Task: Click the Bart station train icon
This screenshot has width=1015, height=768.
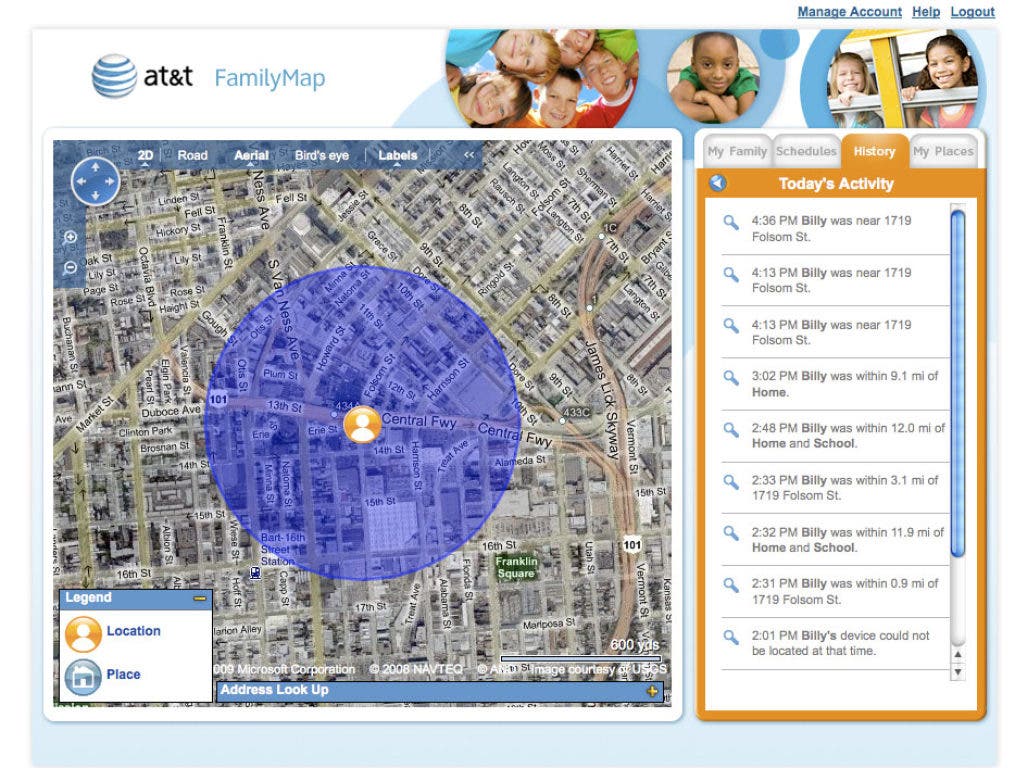Action: [256, 572]
